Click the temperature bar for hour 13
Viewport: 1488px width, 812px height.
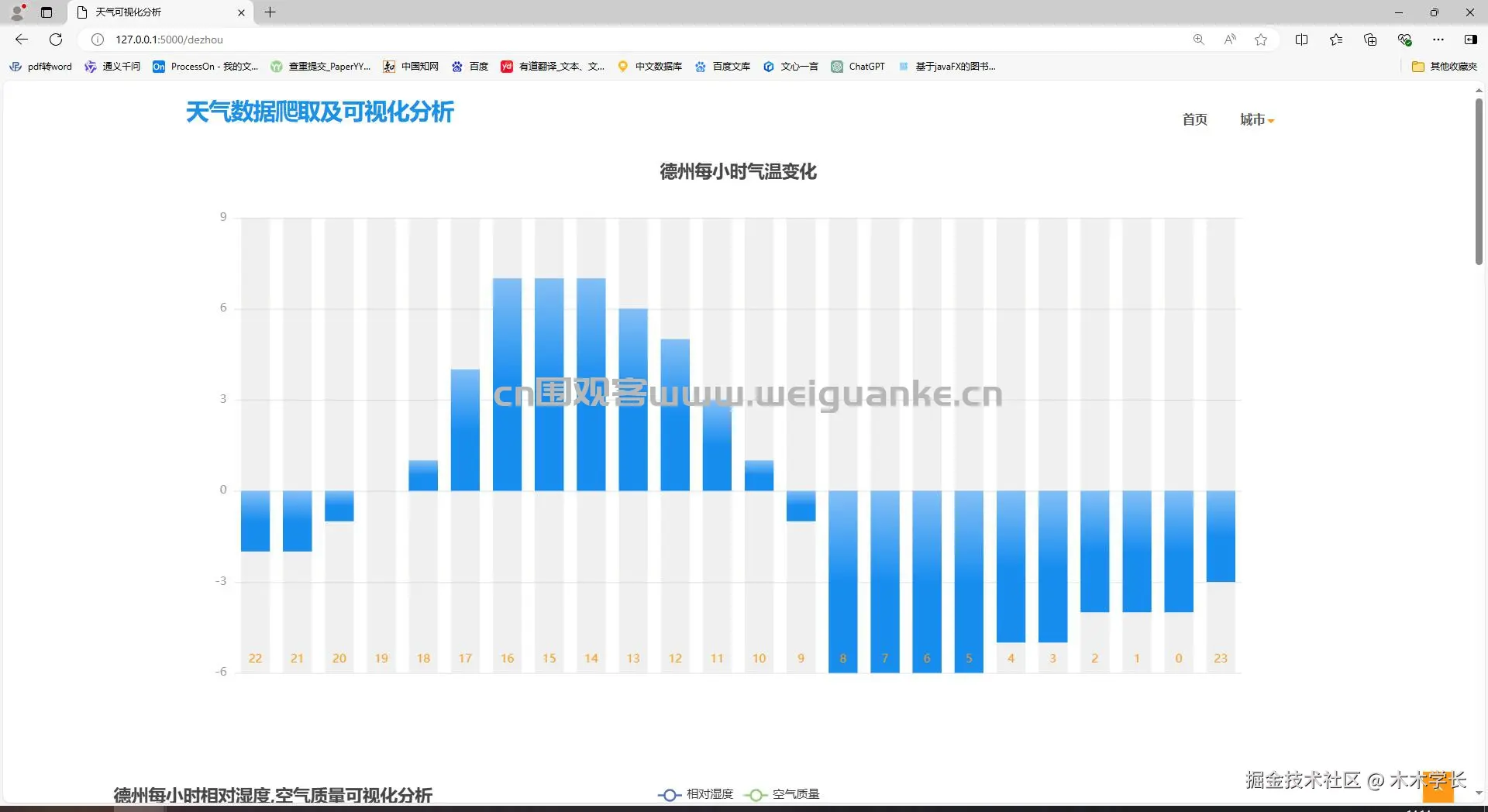[x=632, y=400]
